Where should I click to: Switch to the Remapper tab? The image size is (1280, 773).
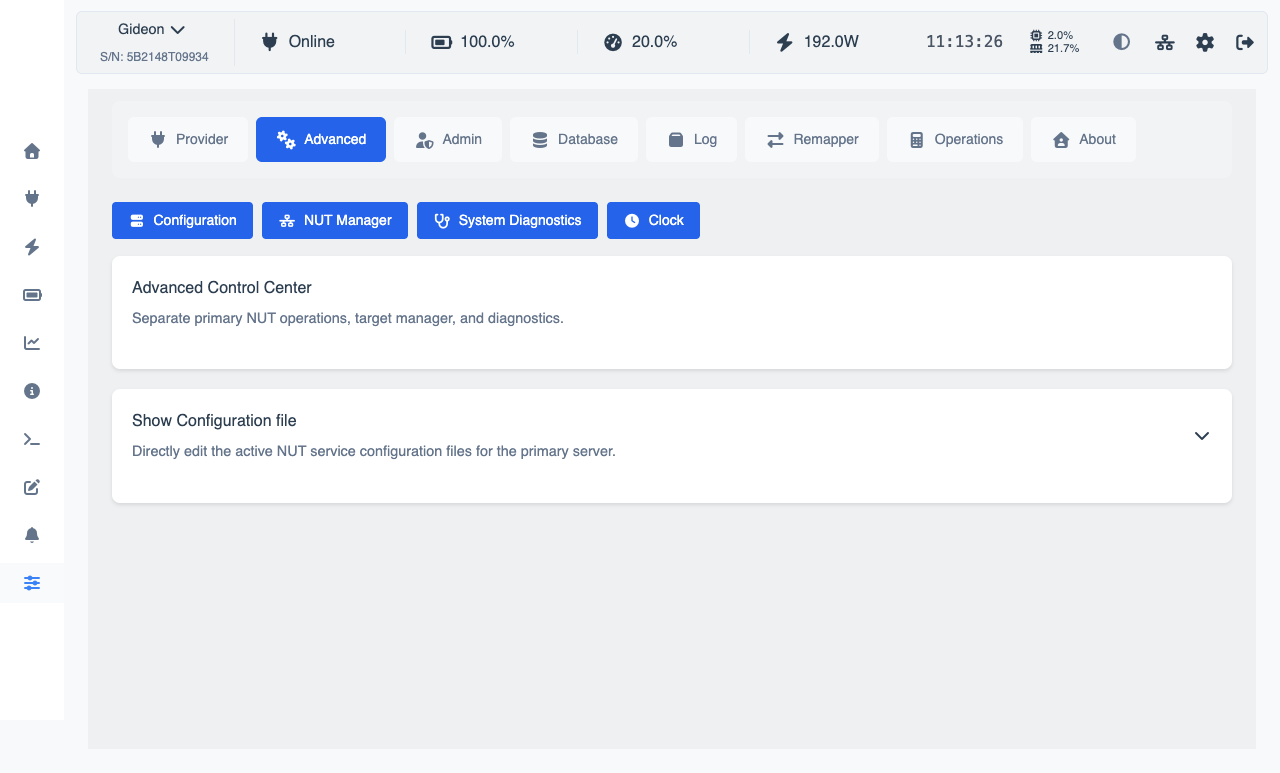pos(812,140)
